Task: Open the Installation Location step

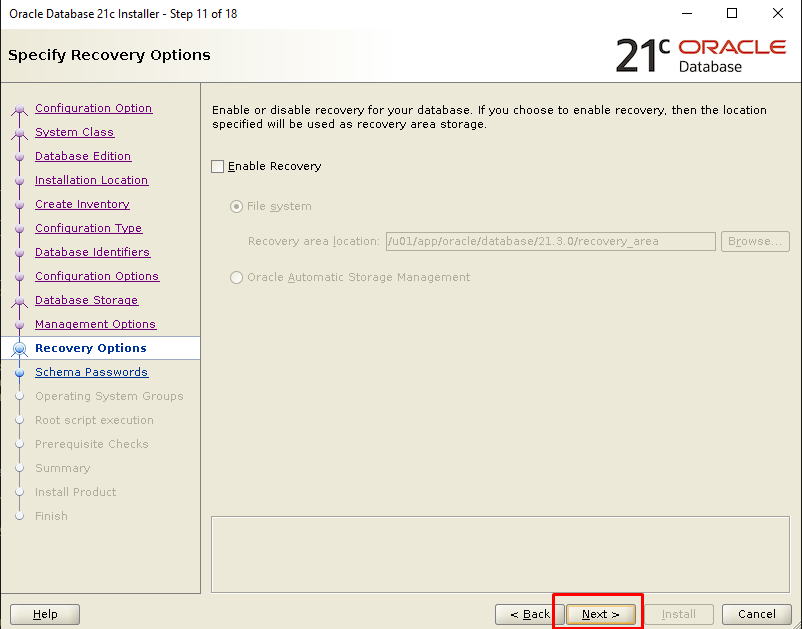Action: (x=92, y=181)
